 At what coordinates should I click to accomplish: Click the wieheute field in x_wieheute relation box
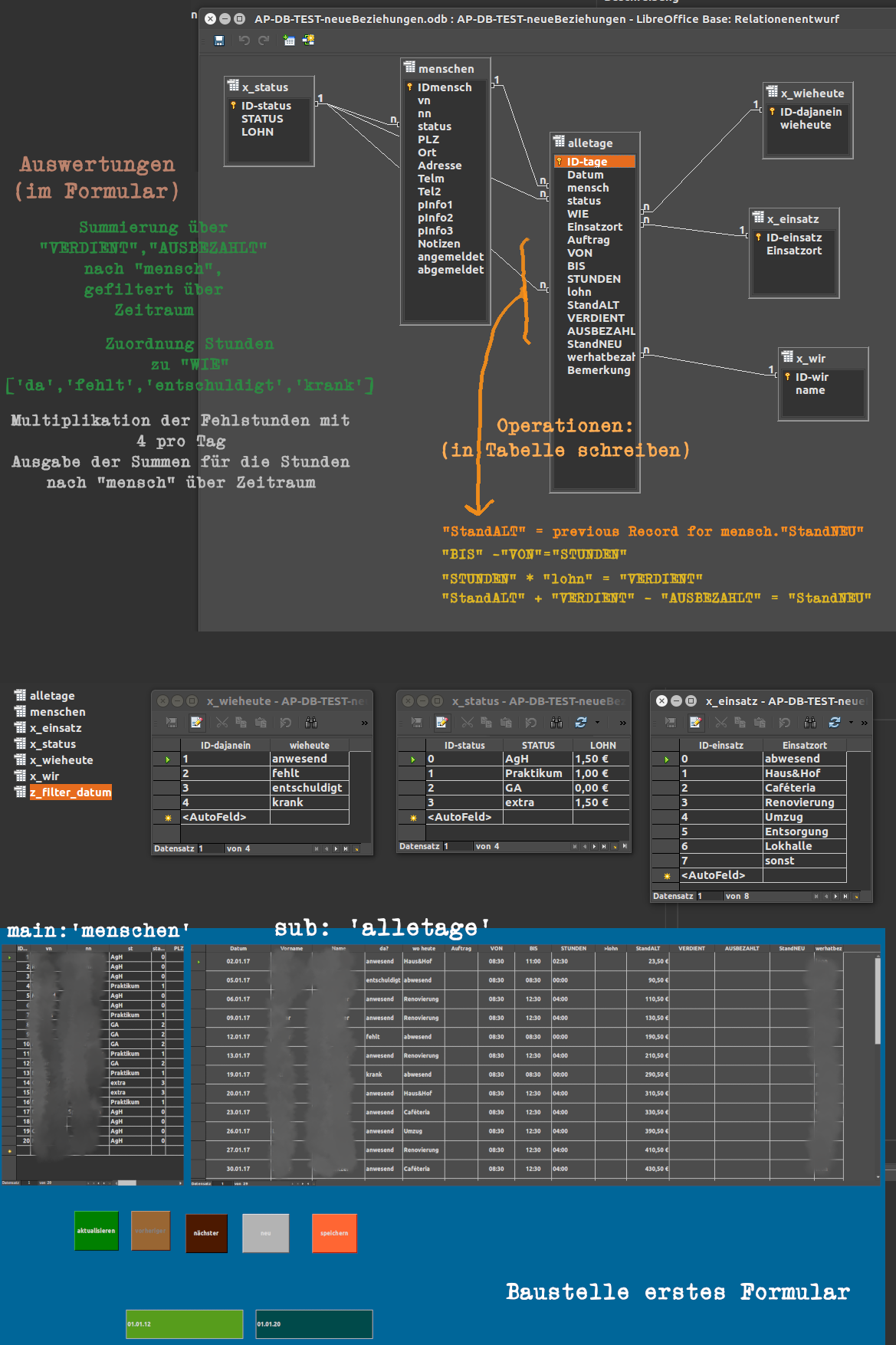click(806, 125)
